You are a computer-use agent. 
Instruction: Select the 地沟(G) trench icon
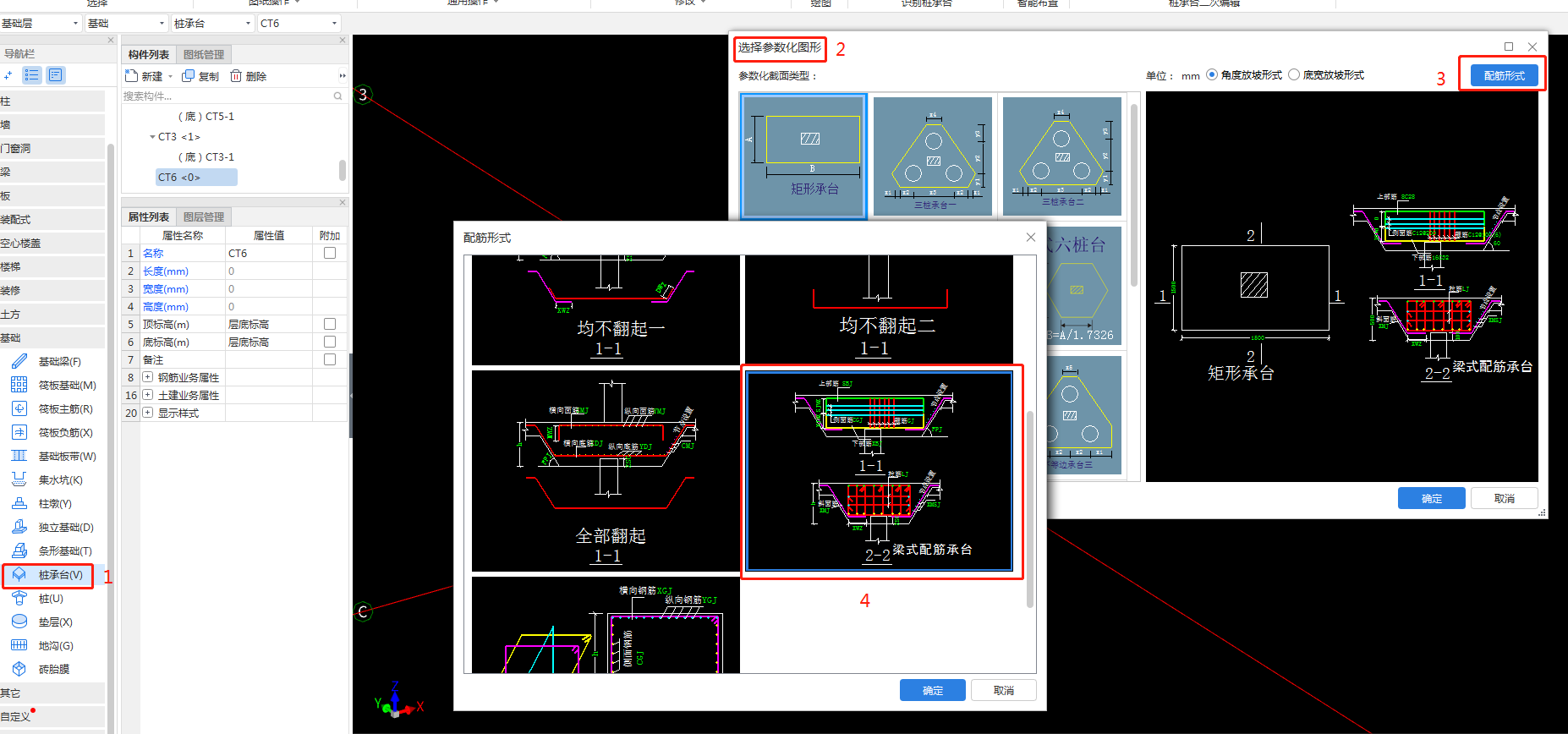click(x=19, y=645)
